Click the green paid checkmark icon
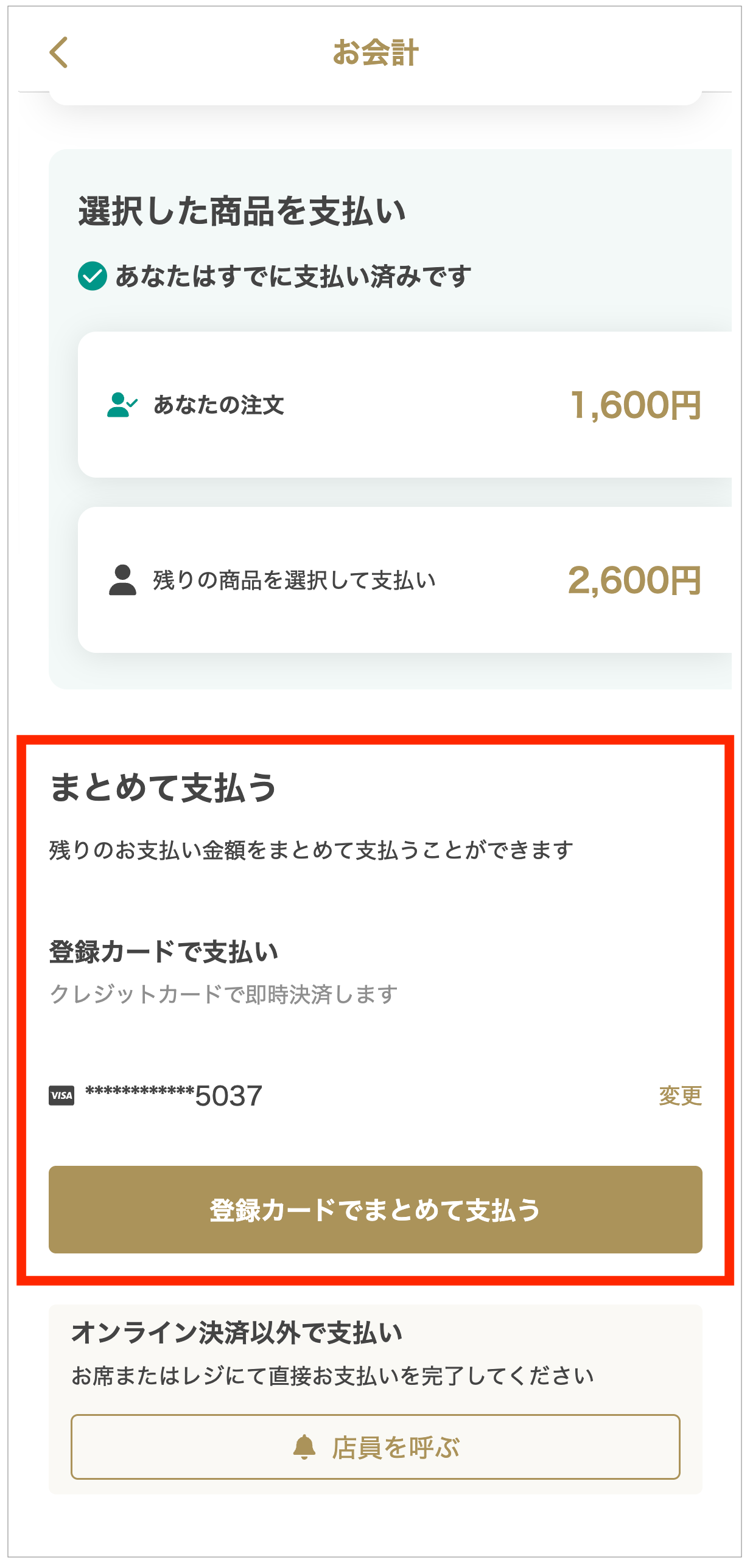Viewport: 750px width, 1568px height. (93, 276)
